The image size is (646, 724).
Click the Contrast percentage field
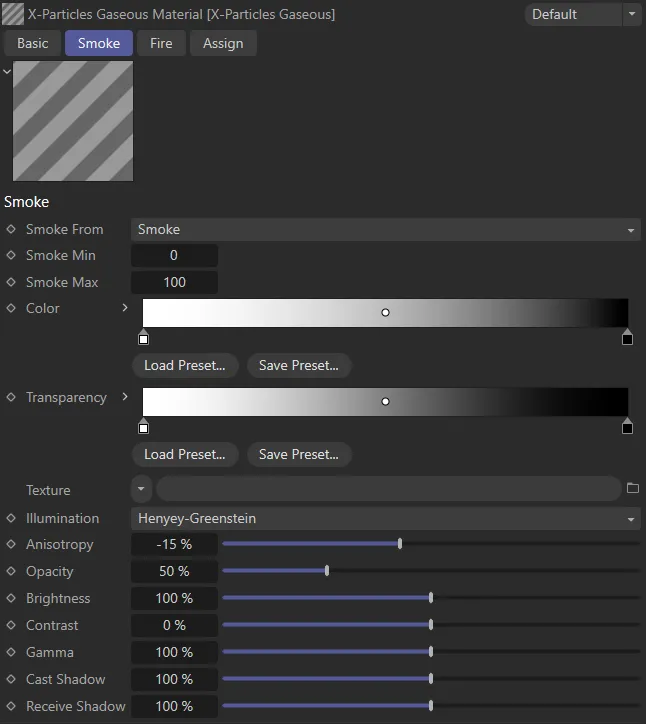pos(174,625)
